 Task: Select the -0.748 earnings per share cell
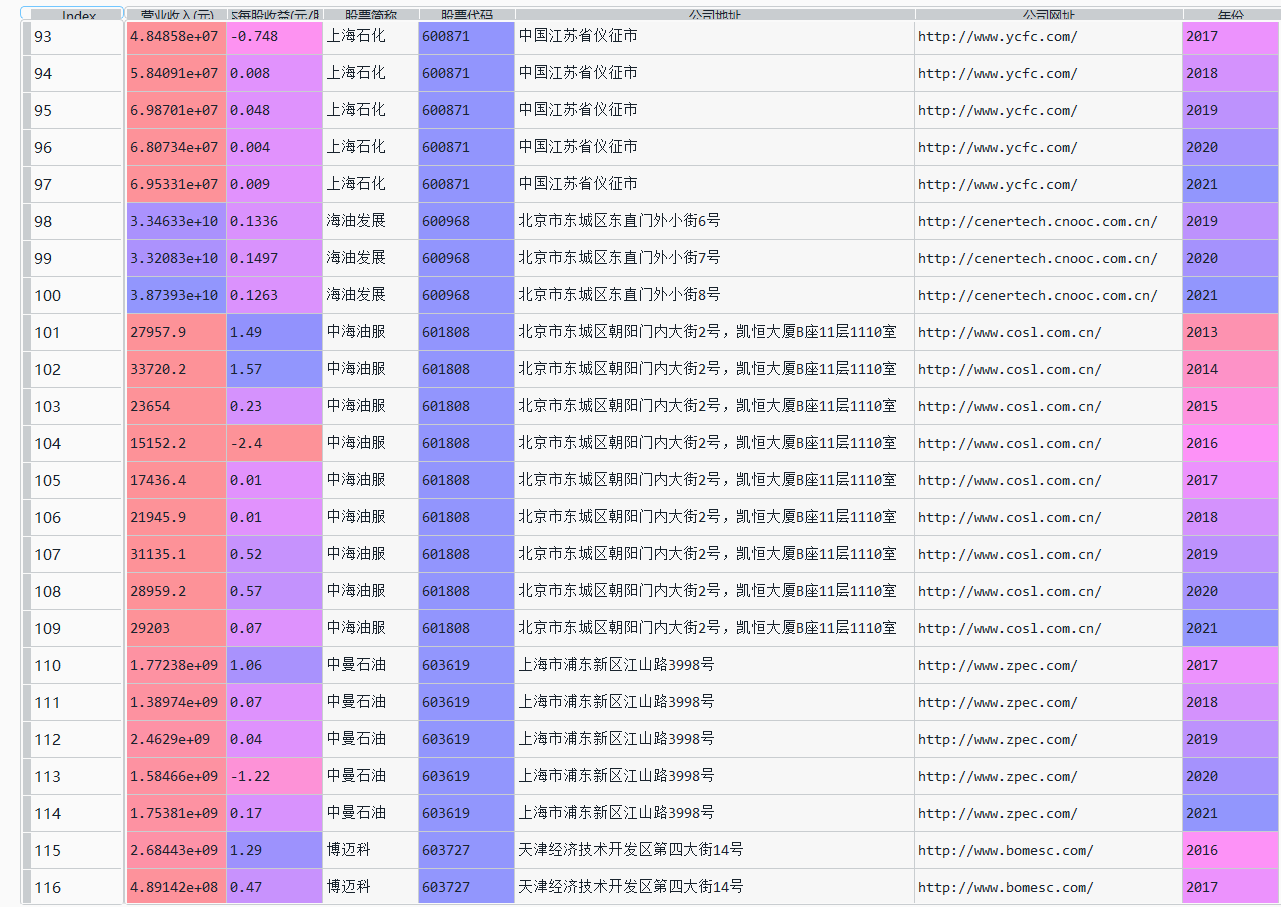(274, 36)
